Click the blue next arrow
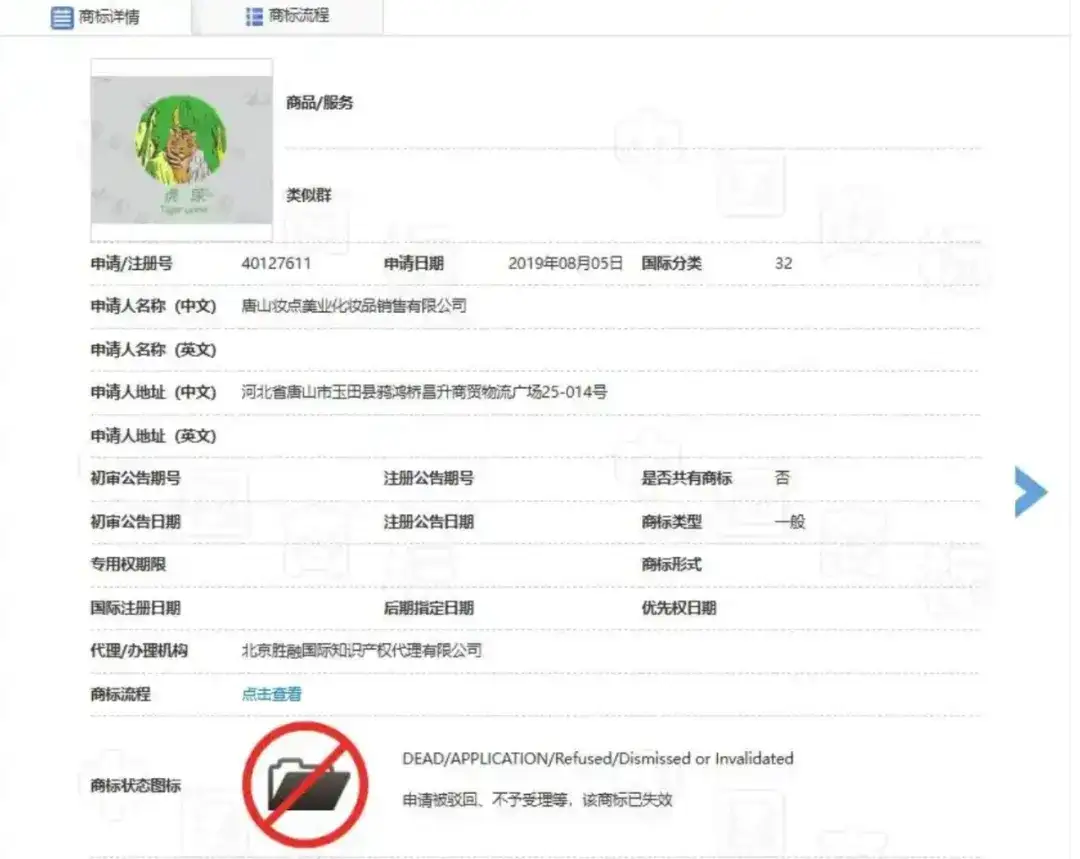The image size is (1080, 859). click(1030, 492)
